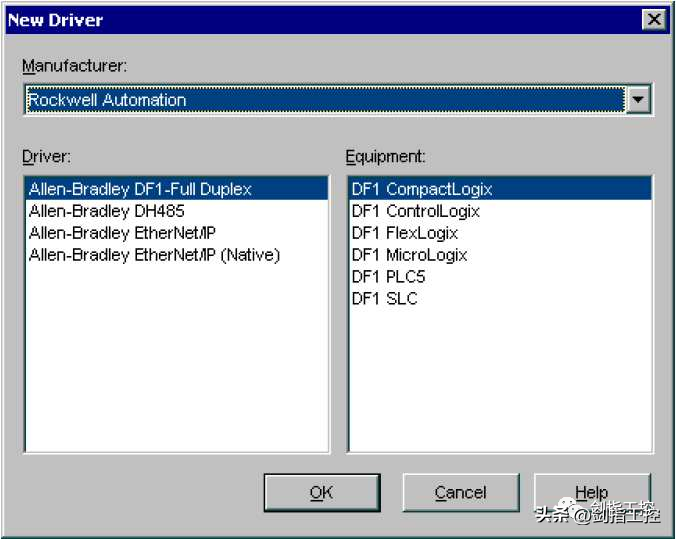Image resolution: width=676 pixels, height=539 pixels.
Task: Click the Rockwell Automation combo box field
Action: click(320, 100)
